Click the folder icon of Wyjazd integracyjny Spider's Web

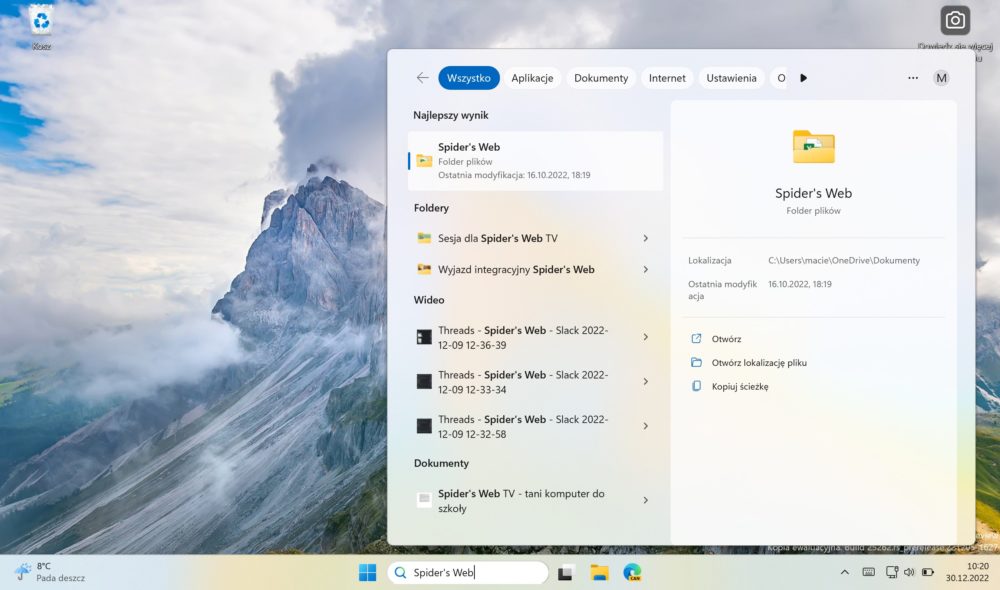(x=424, y=269)
